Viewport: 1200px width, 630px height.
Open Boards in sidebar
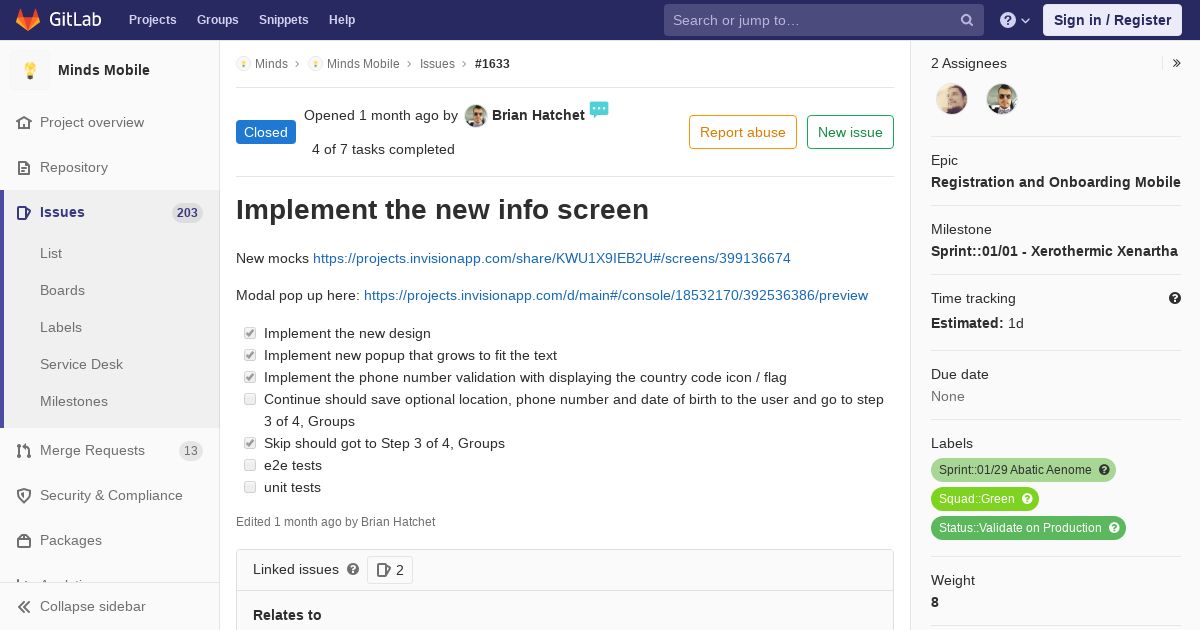pyautogui.click(x=62, y=290)
